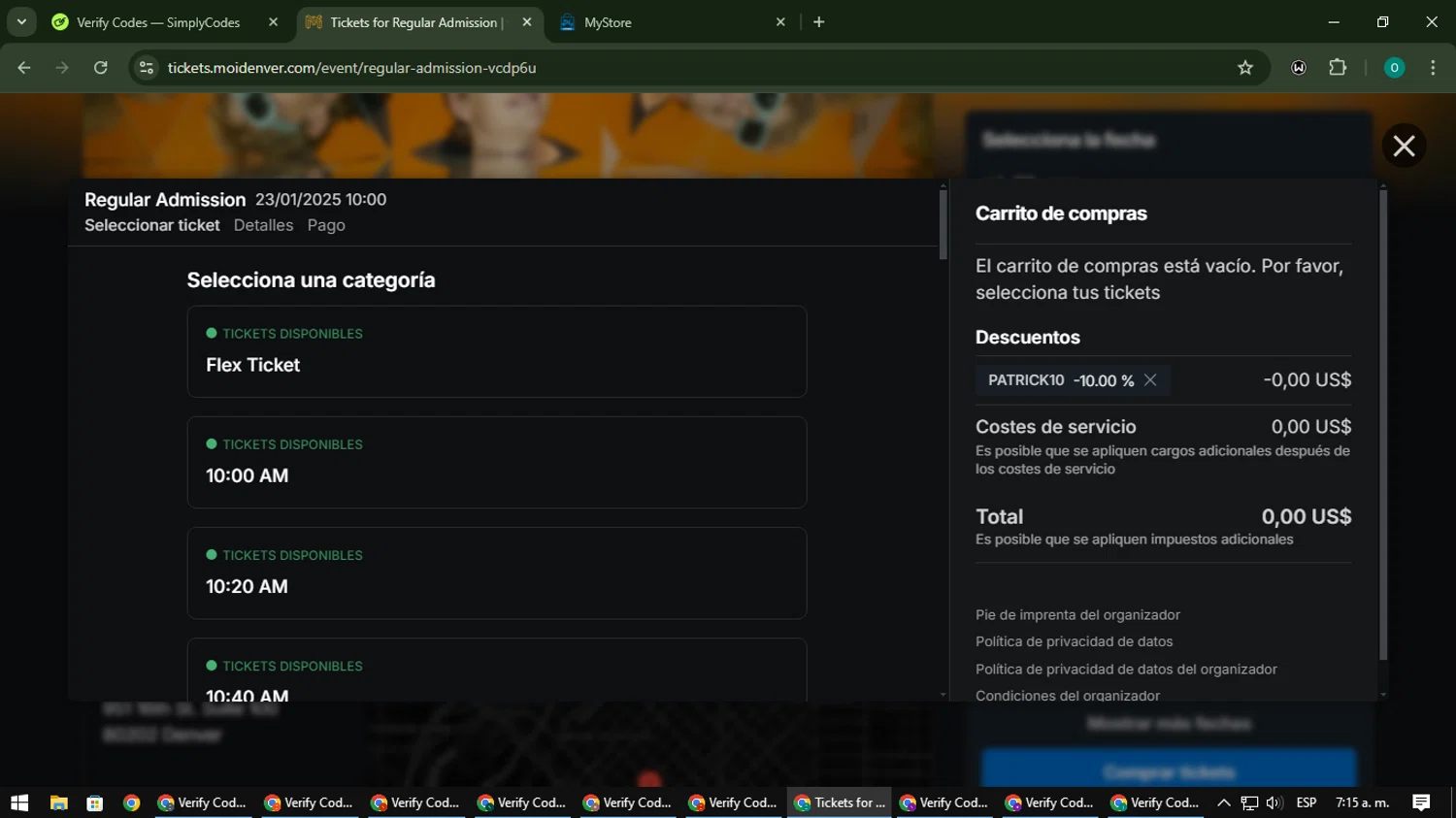Open a new browser tab
Viewport: 1456px width, 818px height.
(818, 22)
